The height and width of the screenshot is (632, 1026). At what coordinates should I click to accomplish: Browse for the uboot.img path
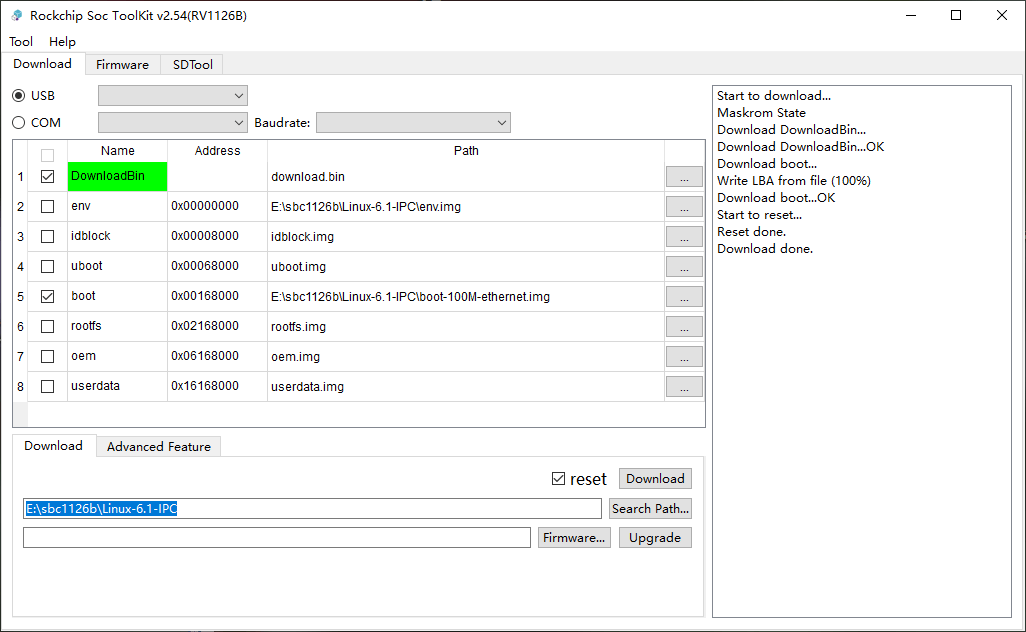coord(684,267)
